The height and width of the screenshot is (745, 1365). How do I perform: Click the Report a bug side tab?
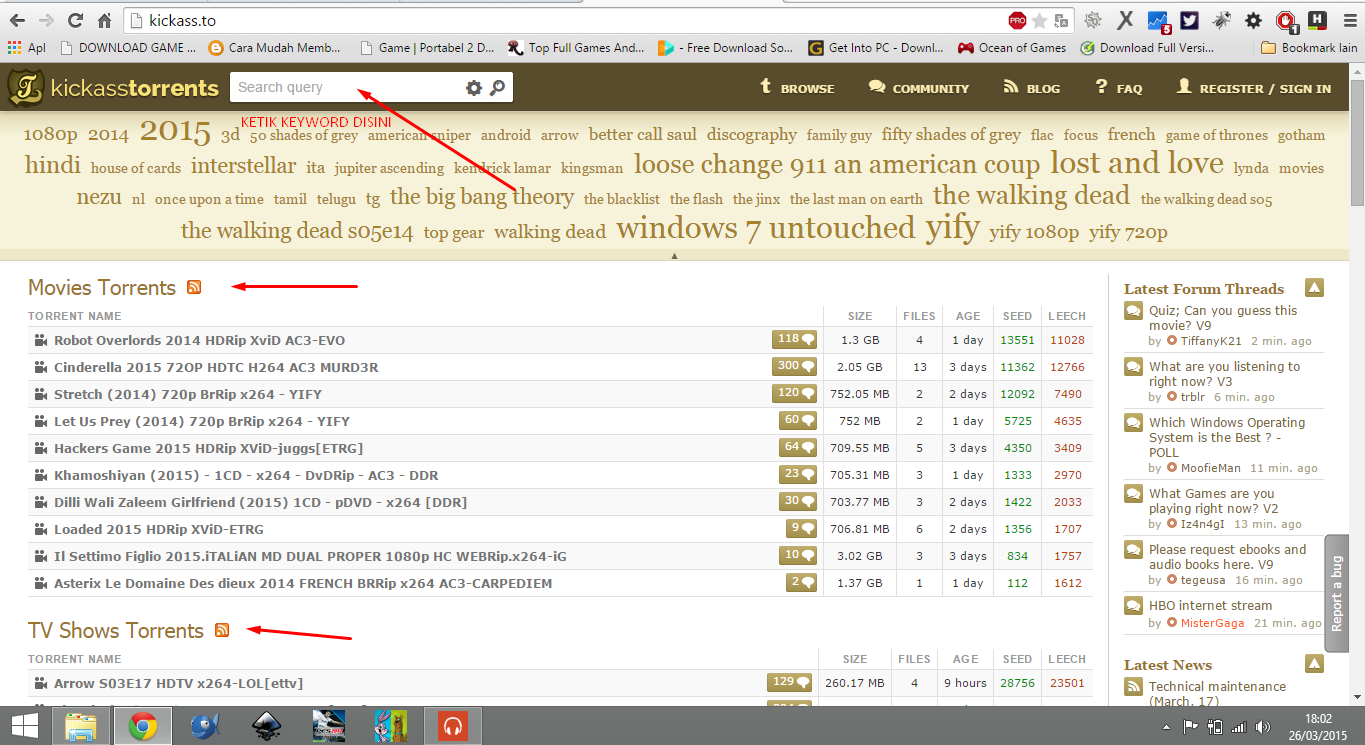[x=1338, y=592]
